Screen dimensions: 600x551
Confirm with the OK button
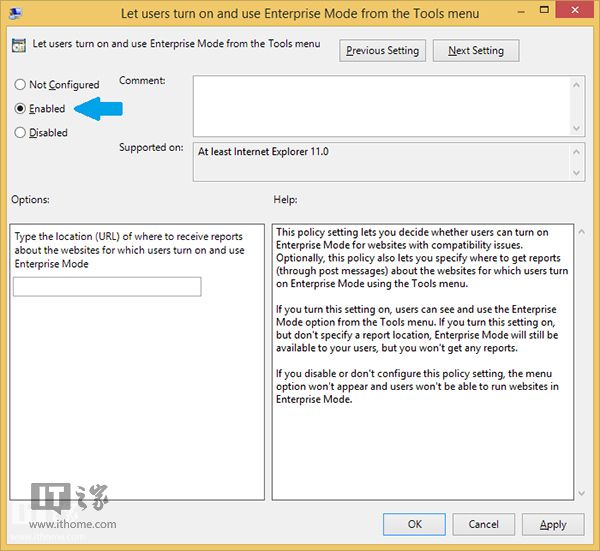click(x=414, y=524)
